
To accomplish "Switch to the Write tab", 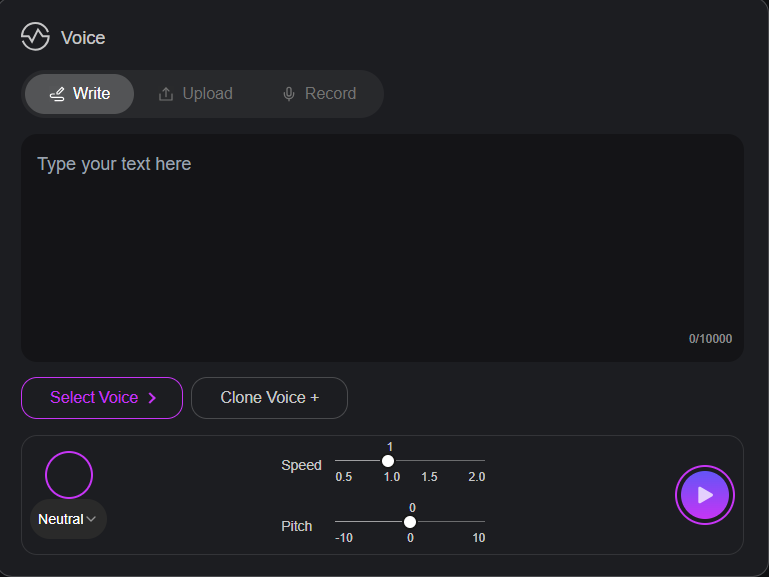I will click(x=79, y=94).
